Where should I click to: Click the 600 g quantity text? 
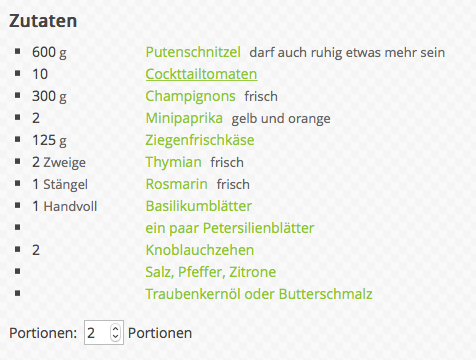click(49, 52)
